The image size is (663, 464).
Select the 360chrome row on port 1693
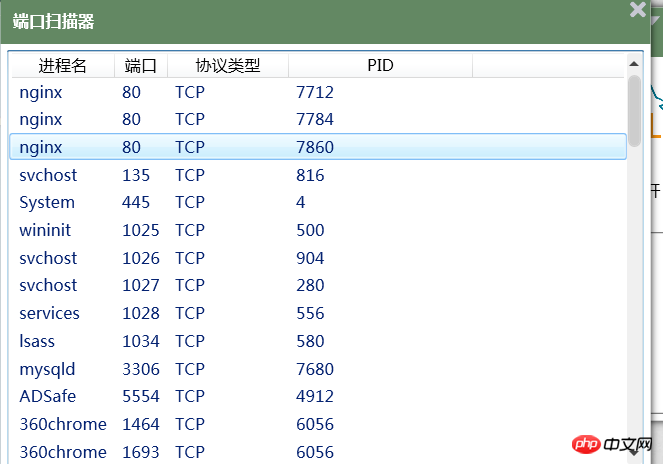coord(318,452)
